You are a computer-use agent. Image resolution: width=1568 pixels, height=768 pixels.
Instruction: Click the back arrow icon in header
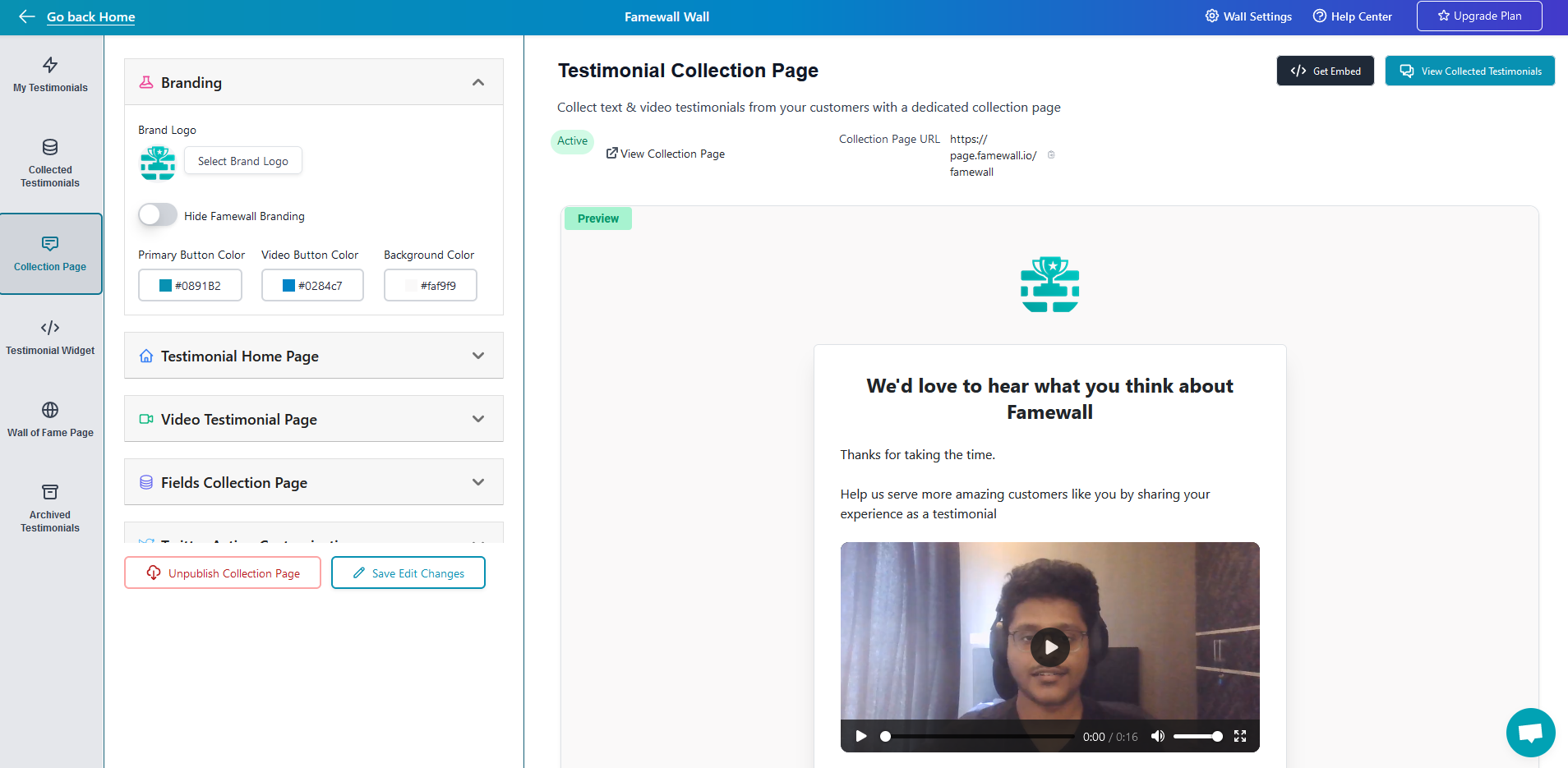click(x=26, y=16)
